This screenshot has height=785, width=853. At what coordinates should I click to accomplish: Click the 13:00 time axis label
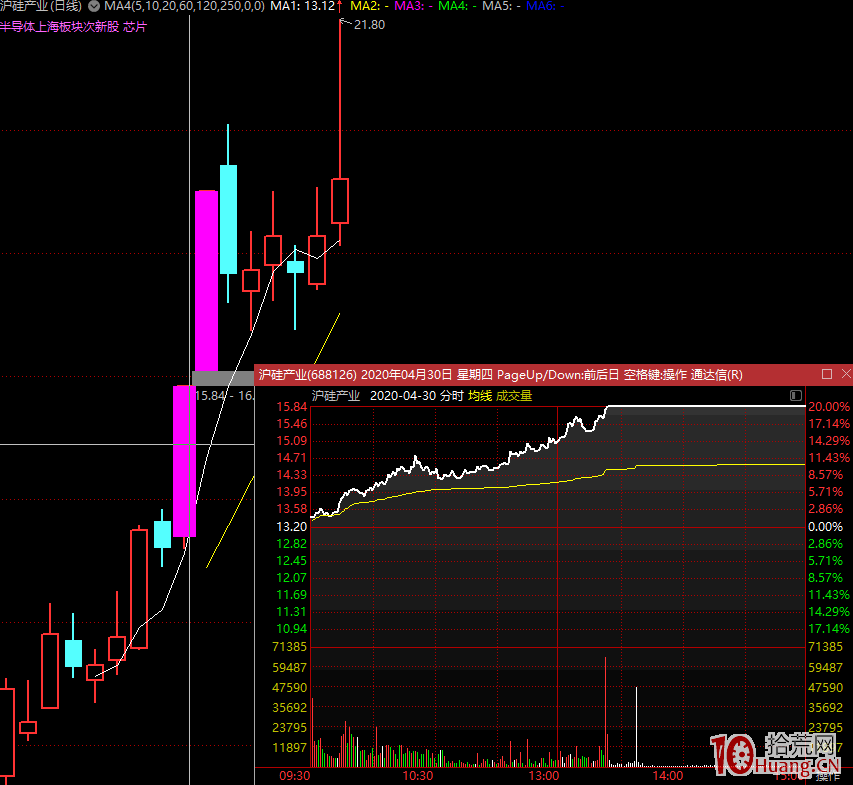coord(543,776)
